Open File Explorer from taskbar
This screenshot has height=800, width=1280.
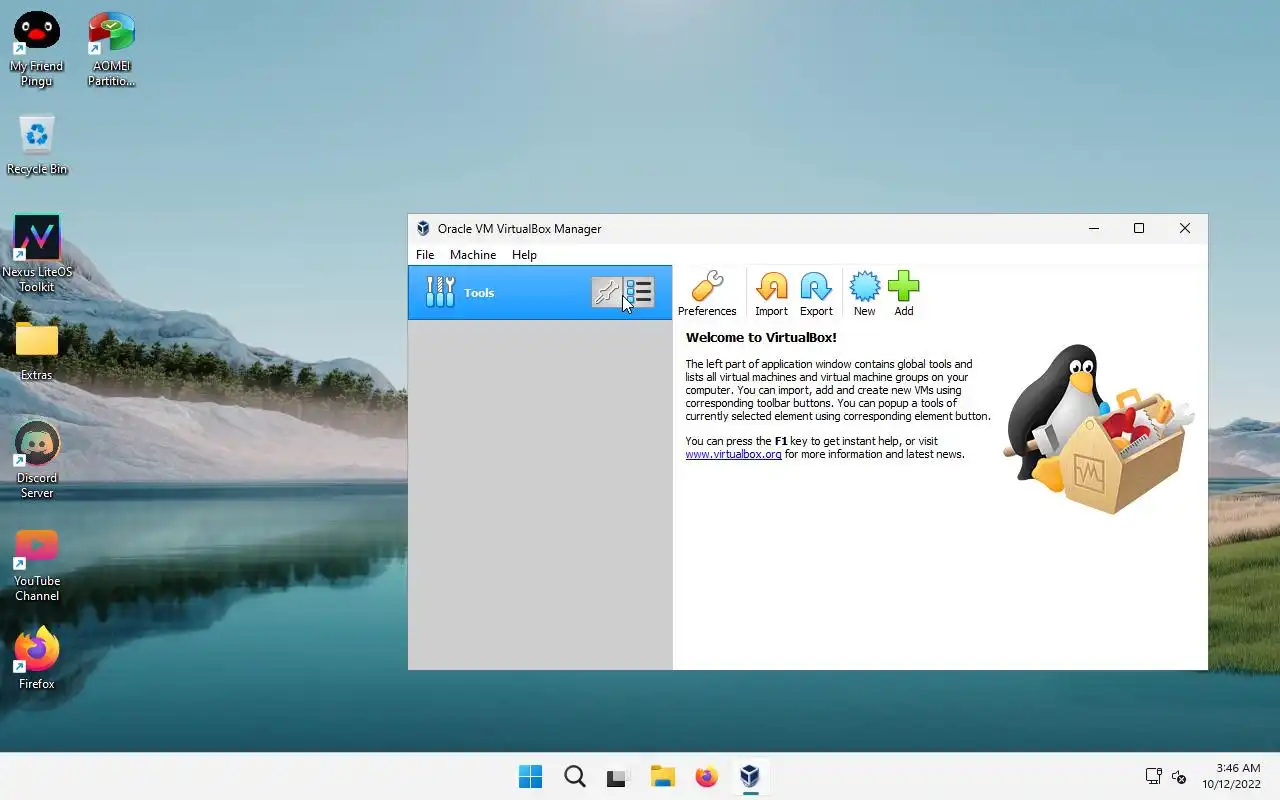[662, 776]
